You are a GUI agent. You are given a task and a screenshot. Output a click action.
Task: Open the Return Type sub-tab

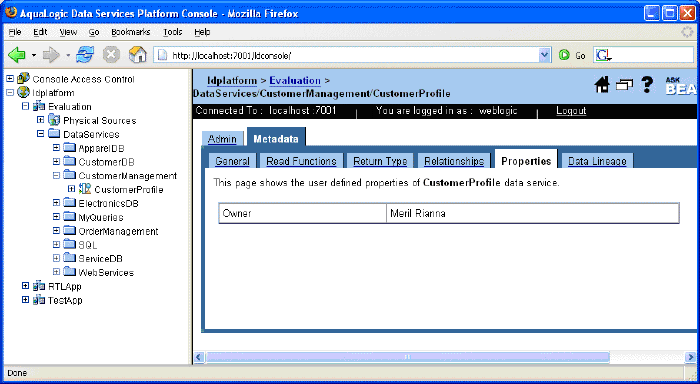tap(380, 161)
